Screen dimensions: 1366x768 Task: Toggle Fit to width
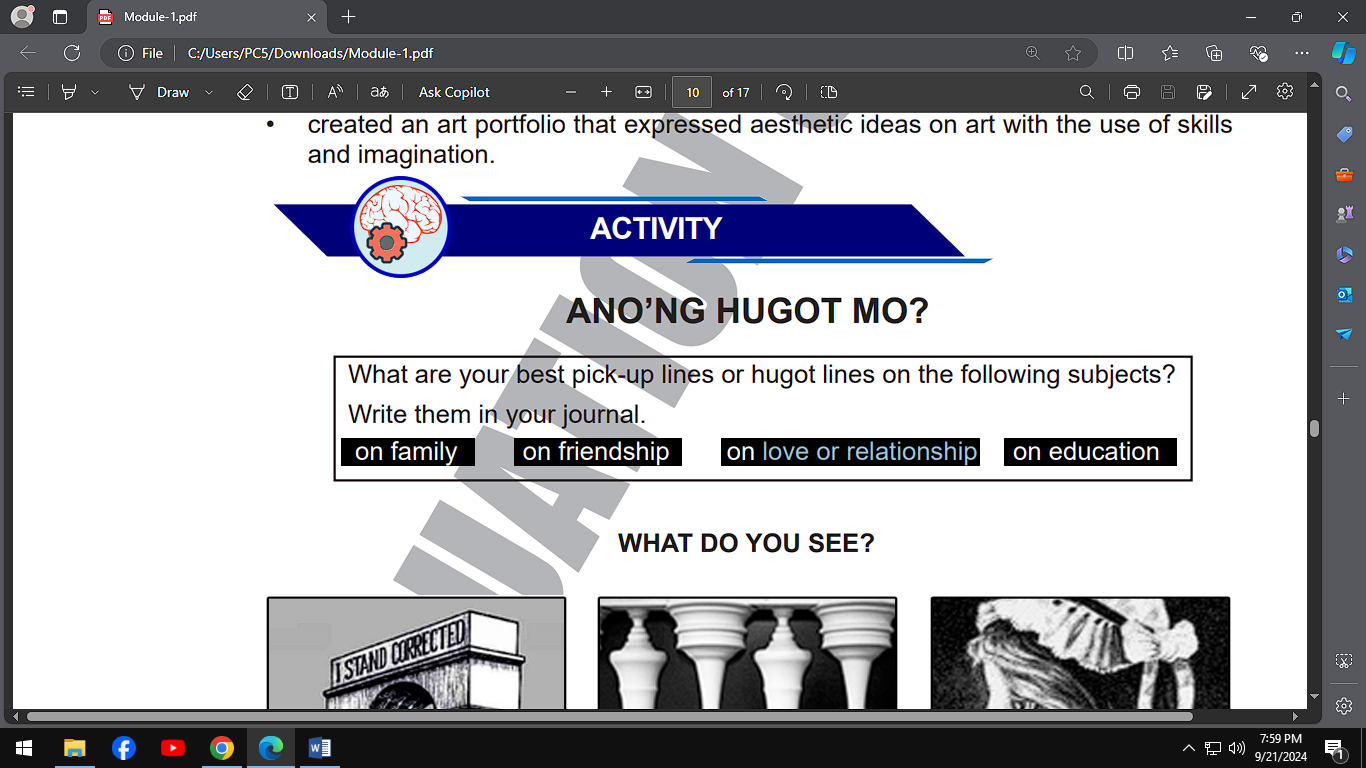tap(643, 92)
